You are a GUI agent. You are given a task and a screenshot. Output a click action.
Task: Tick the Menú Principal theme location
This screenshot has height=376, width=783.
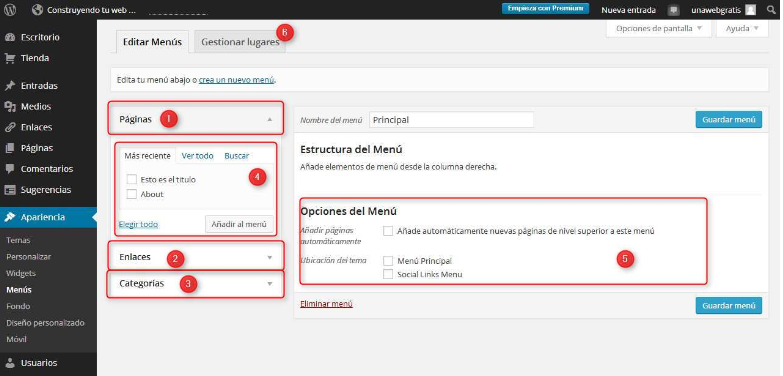click(388, 261)
